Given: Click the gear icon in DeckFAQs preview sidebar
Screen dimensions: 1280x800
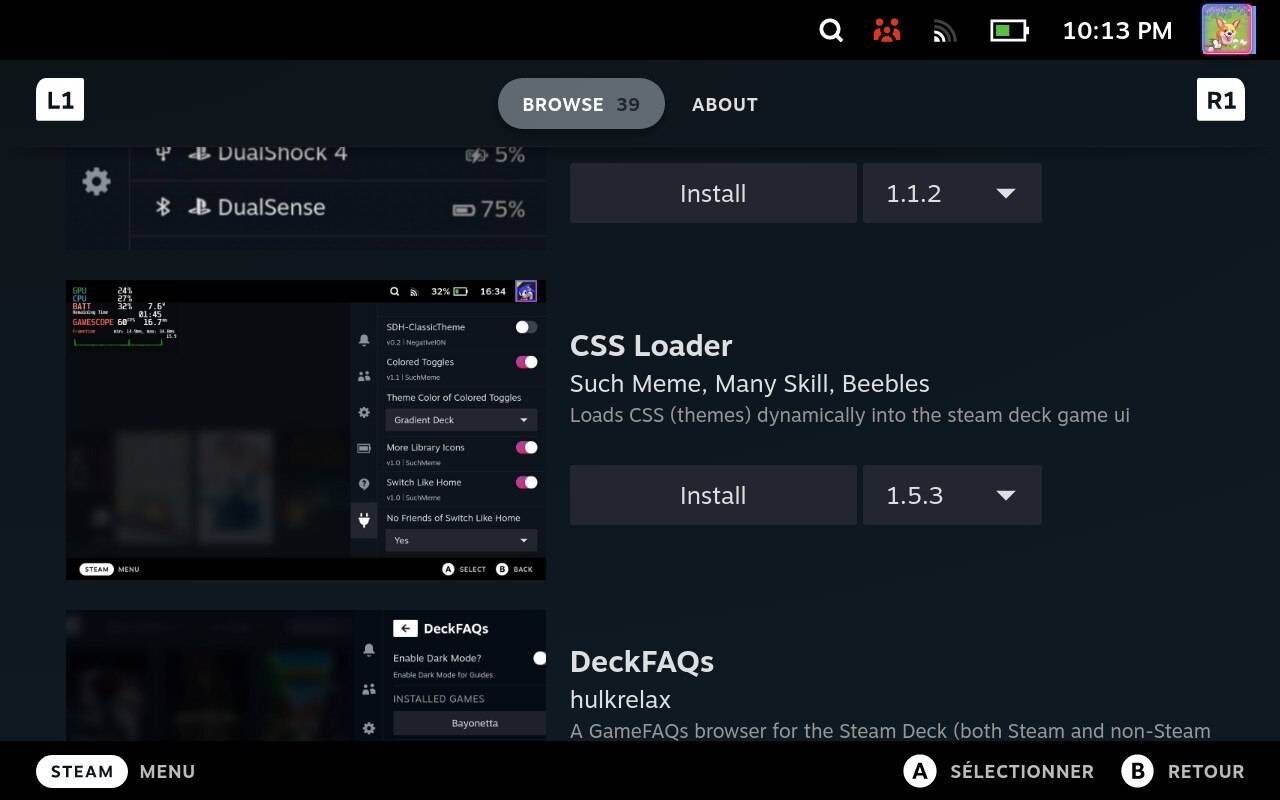Looking at the screenshot, I should tap(369, 728).
